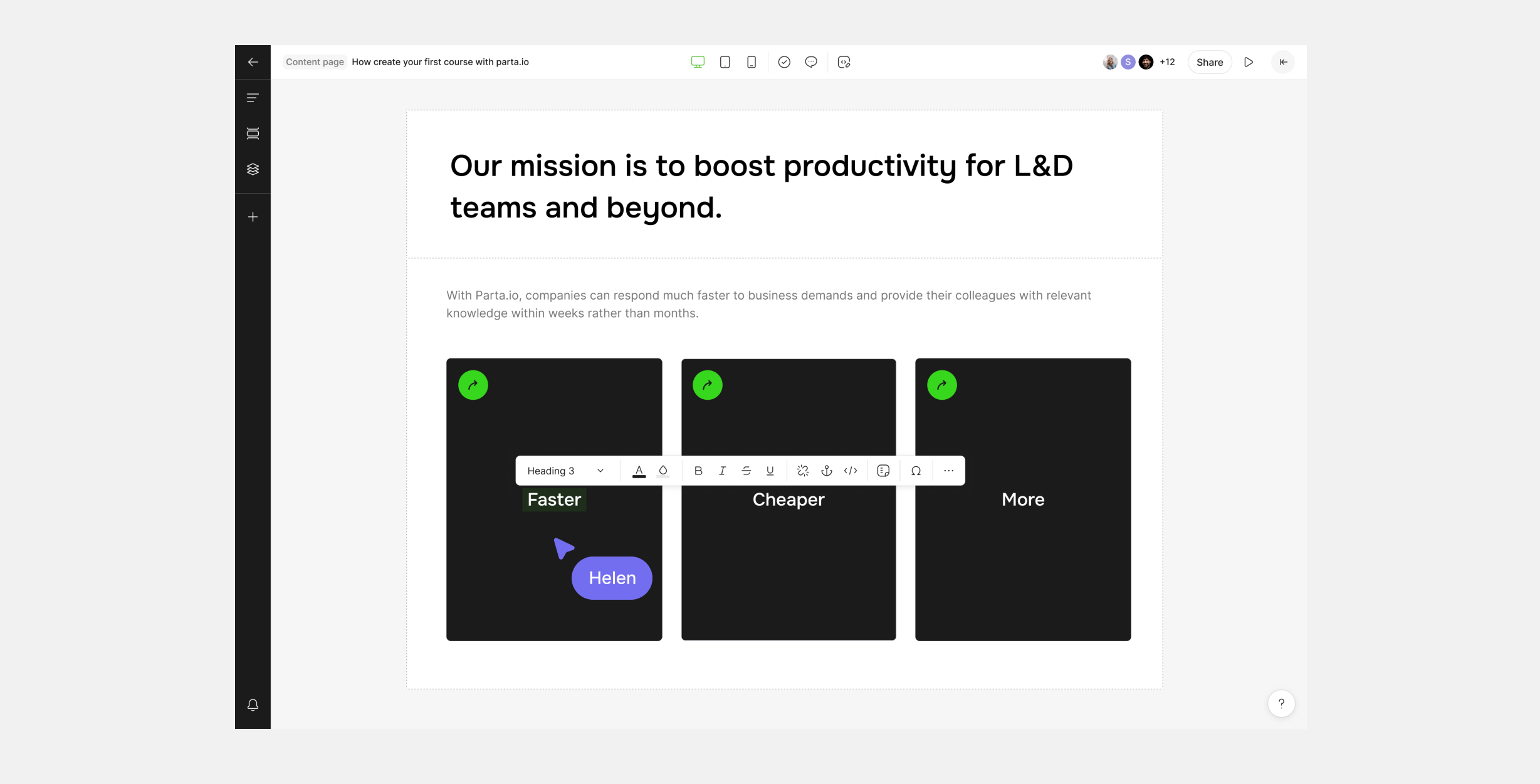
Task: Click the green arrow on Faster card
Action: [473, 385]
